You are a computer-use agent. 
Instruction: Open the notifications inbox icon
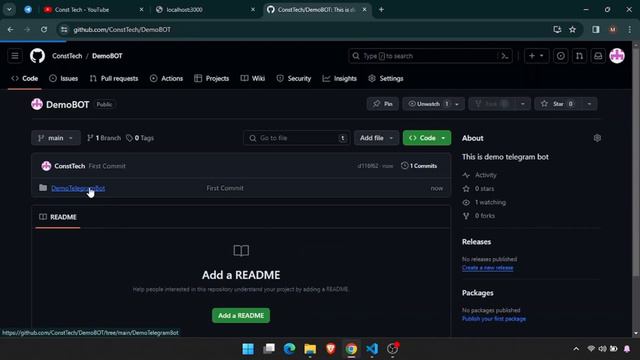pyautogui.click(x=598, y=56)
